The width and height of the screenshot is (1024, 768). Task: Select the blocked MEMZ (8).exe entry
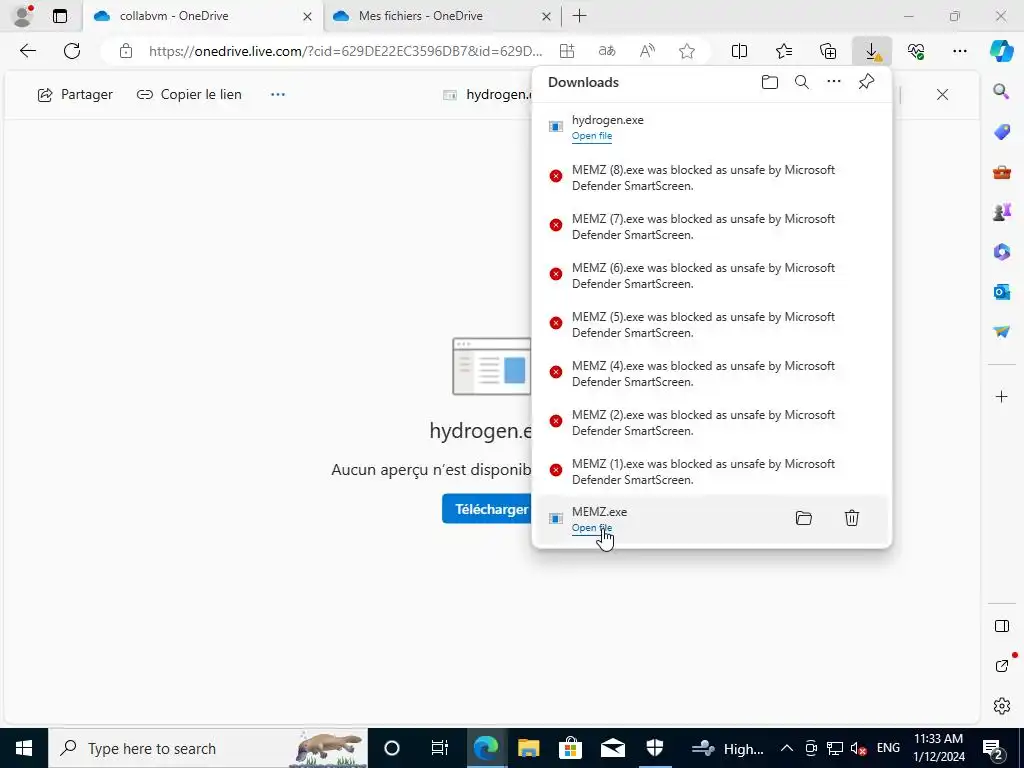pyautogui.click(x=712, y=178)
